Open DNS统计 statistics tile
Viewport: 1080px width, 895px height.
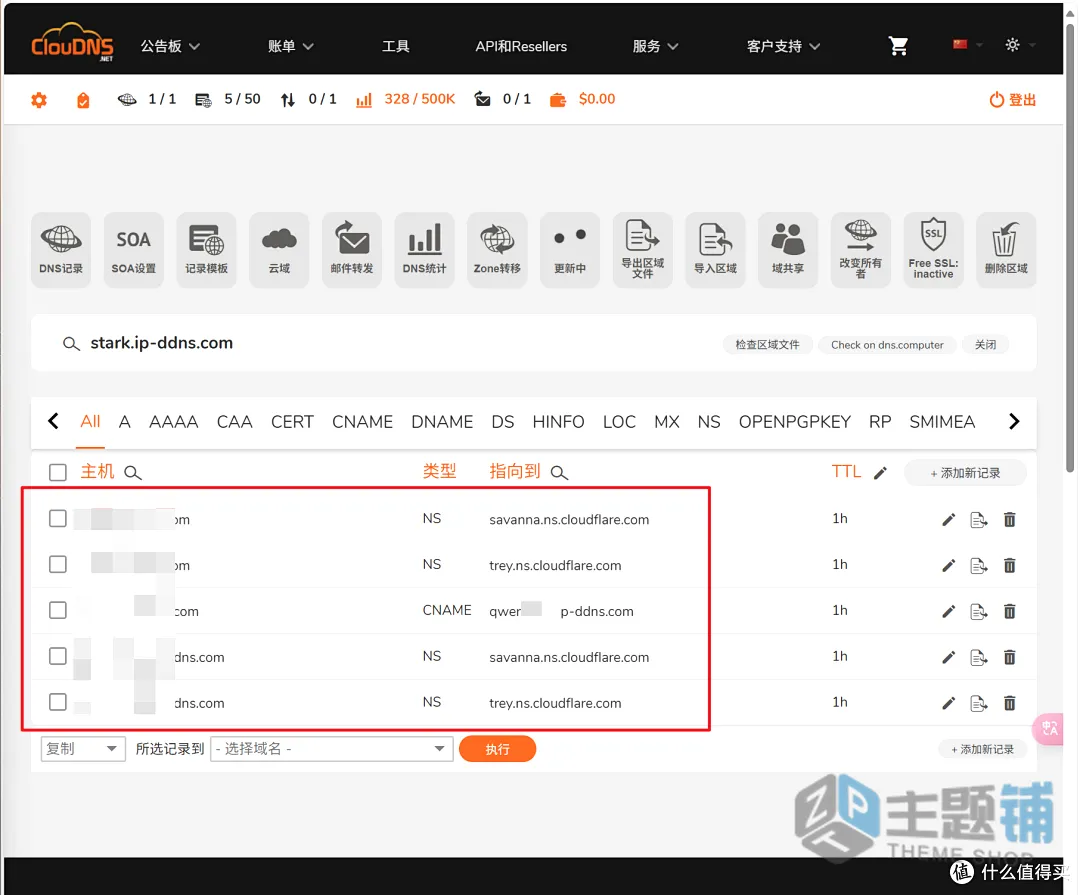click(424, 249)
